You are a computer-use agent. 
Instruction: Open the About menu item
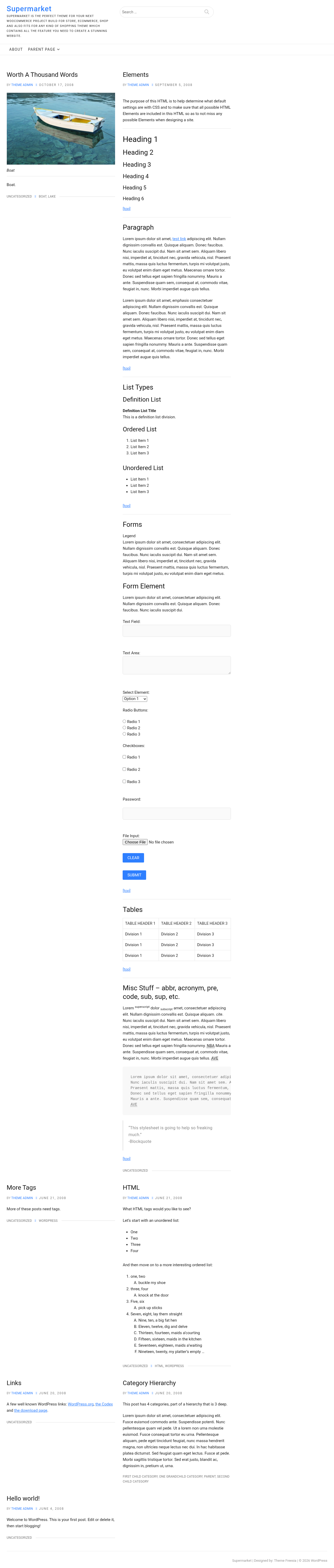tap(16, 49)
